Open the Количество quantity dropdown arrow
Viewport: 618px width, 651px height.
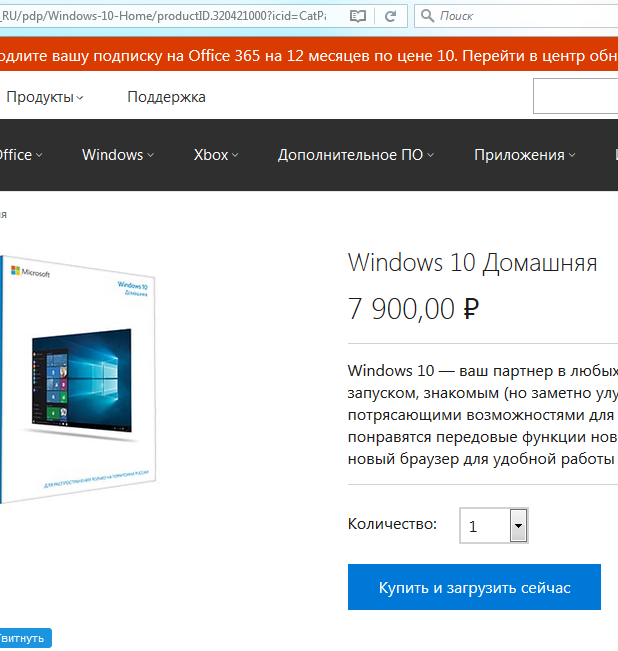(x=518, y=526)
